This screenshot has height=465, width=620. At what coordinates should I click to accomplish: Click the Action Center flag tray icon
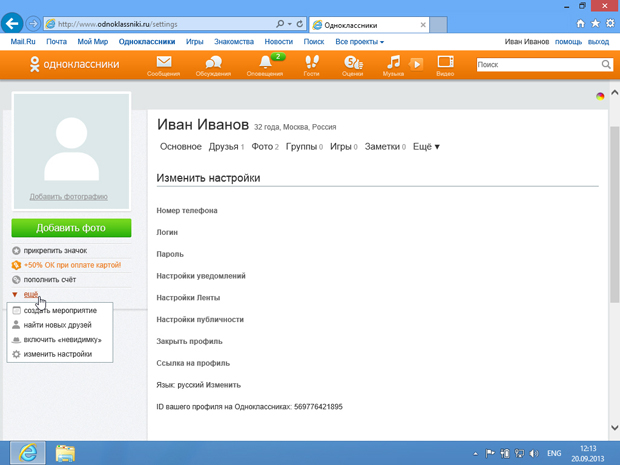tap(490, 454)
